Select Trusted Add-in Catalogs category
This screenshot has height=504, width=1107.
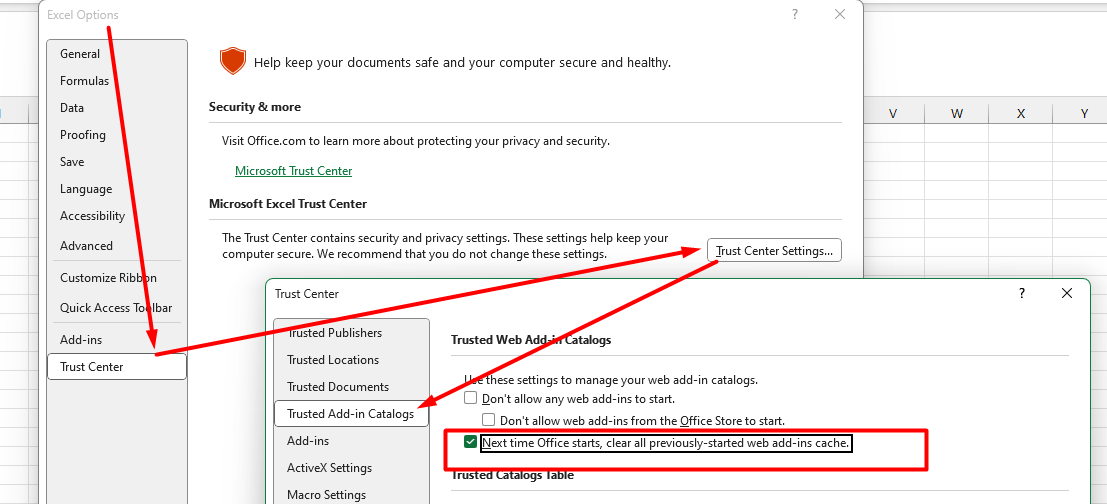click(x=352, y=414)
